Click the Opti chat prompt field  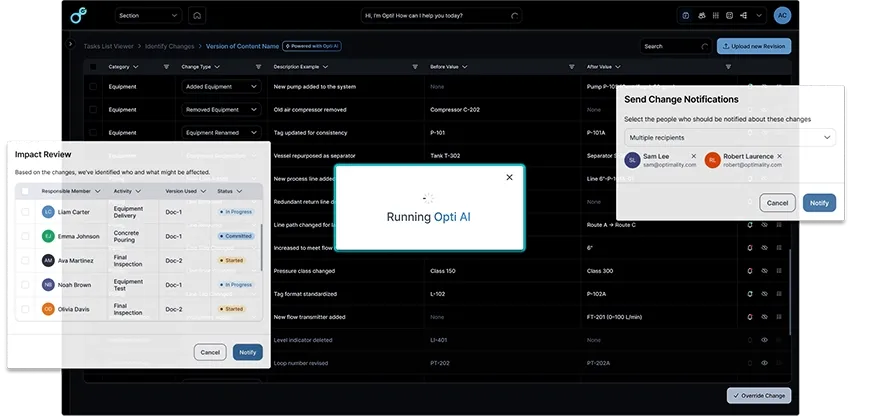click(x=441, y=16)
